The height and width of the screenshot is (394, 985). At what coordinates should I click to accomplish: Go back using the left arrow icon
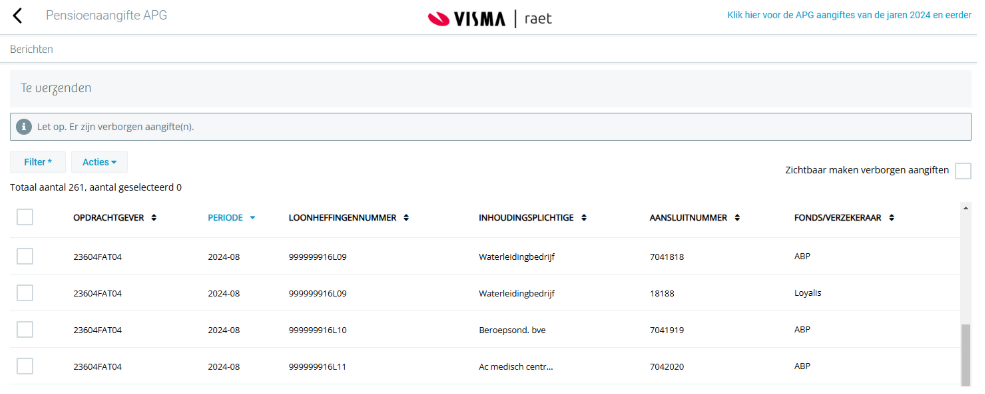pyautogui.click(x=18, y=16)
